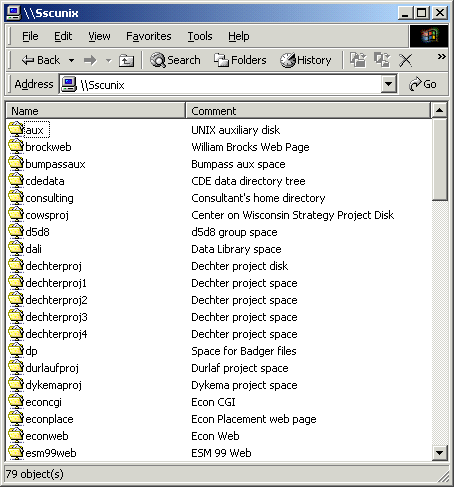Click the 'Econ Placement web page' comment

pos(254,419)
